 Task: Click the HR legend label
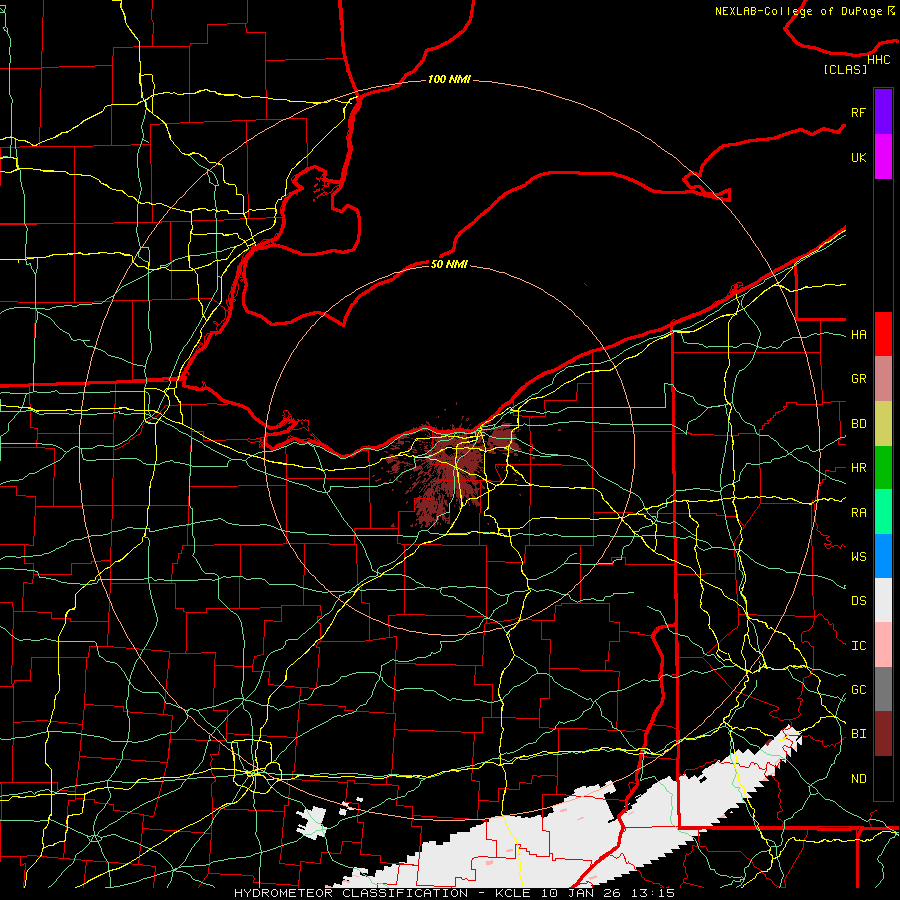tap(859, 468)
